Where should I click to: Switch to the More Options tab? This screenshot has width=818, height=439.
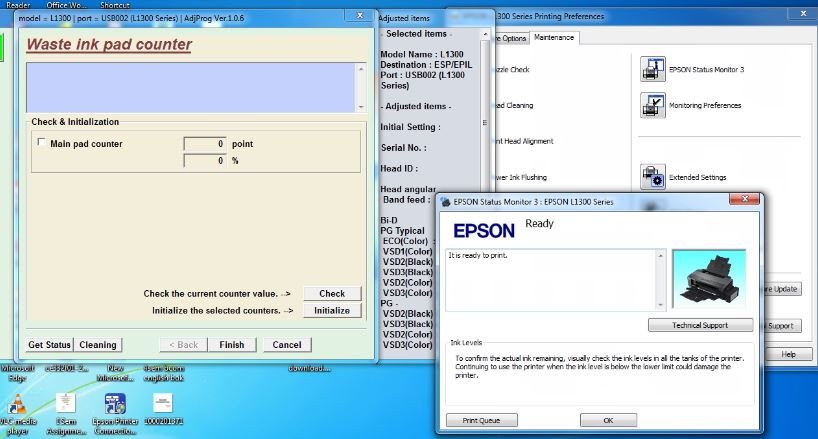pos(511,38)
